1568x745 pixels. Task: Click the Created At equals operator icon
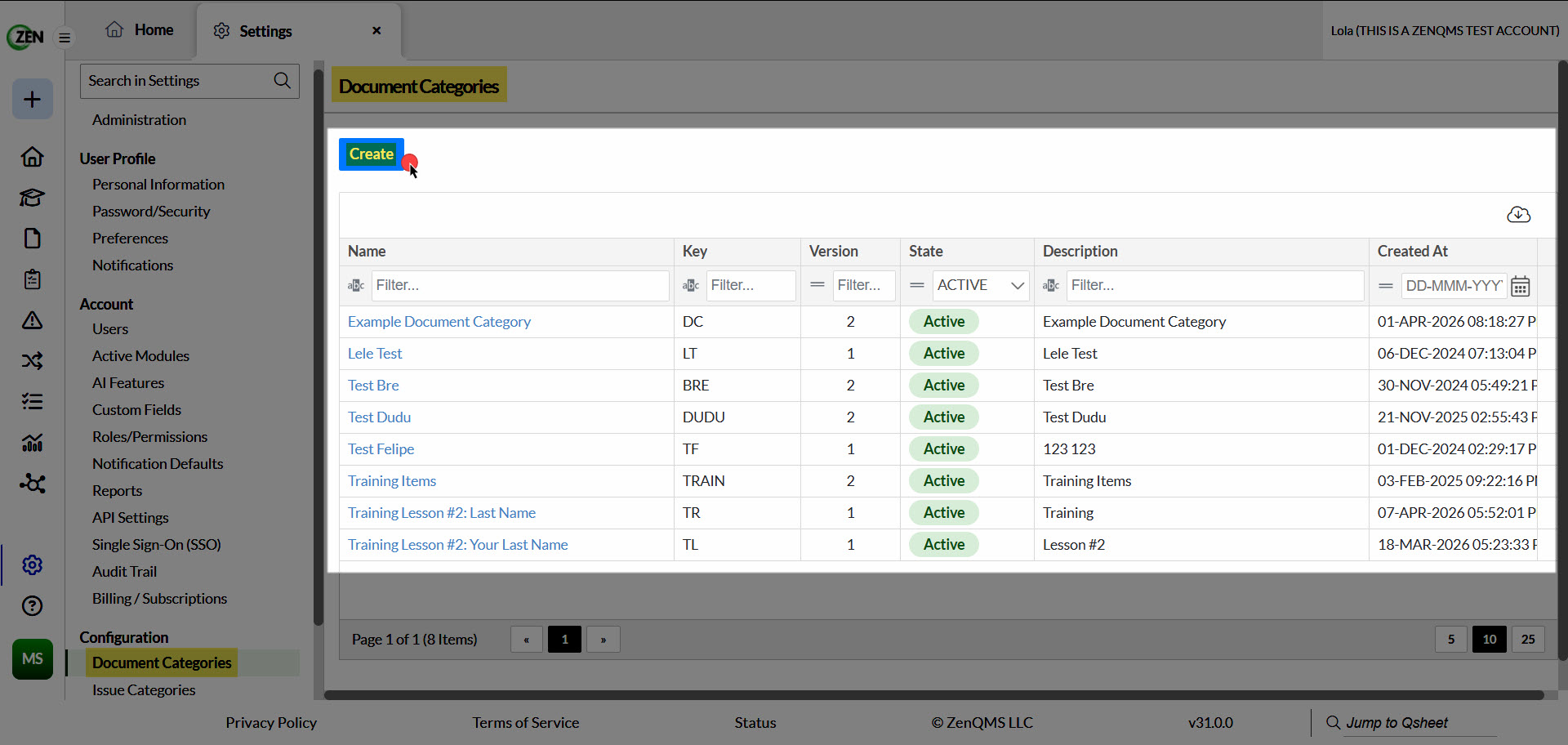[x=1386, y=286]
